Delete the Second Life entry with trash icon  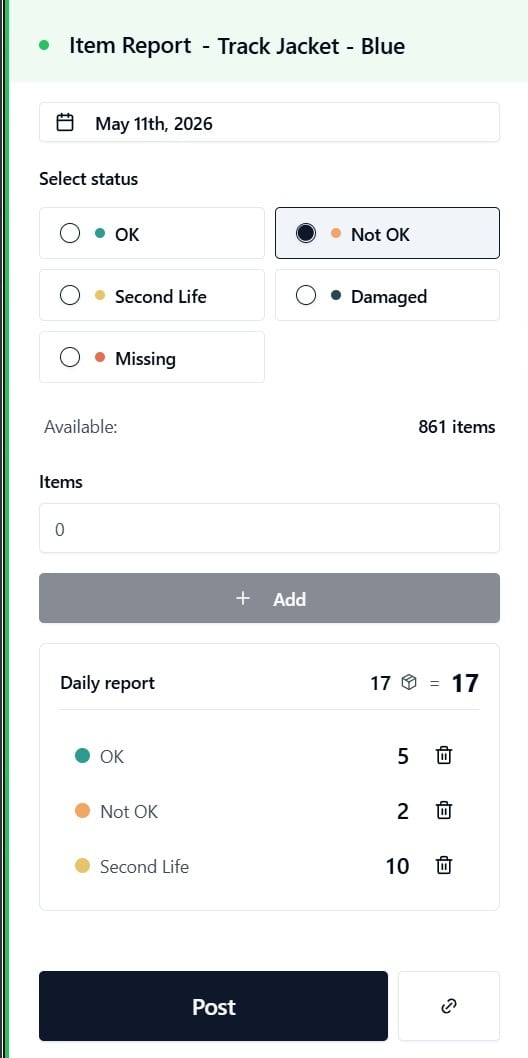pyautogui.click(x=444, y=865)
